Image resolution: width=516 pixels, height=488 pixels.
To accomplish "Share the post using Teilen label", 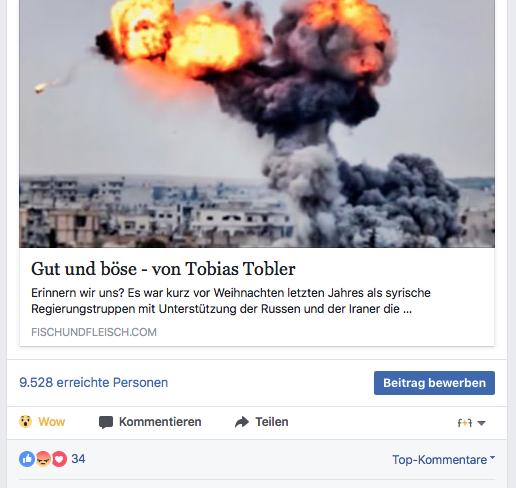I will (x=272, y=422).
